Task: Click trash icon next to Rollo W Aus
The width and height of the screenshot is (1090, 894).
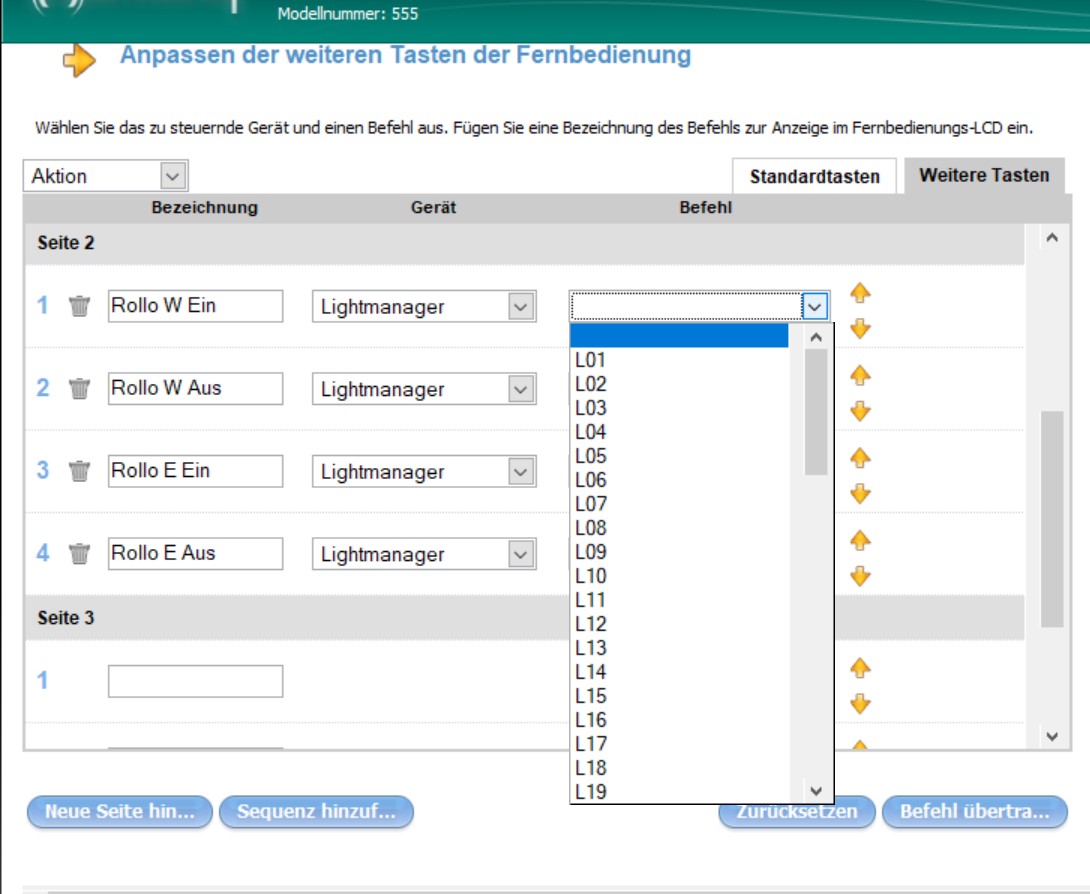Action: [79, 389]
